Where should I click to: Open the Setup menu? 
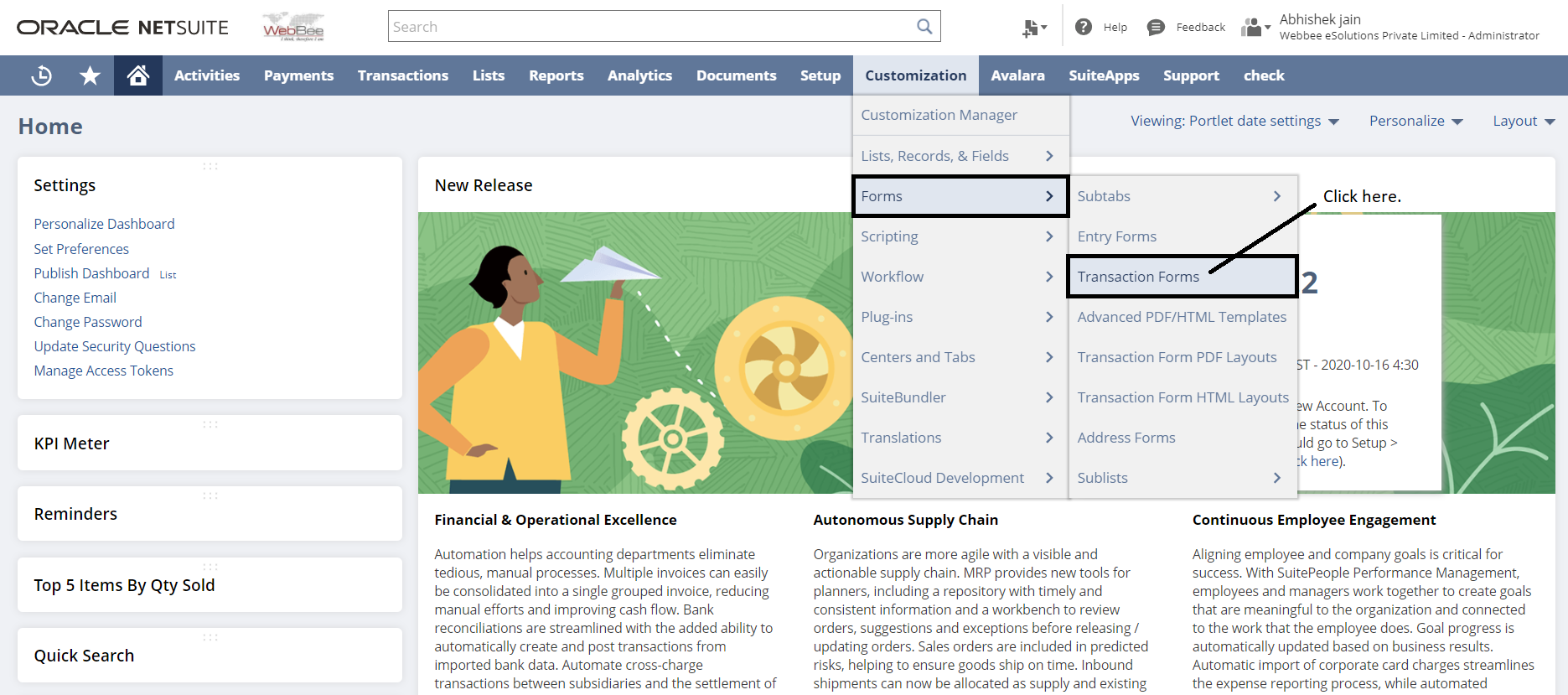click(x=820, y=75)
